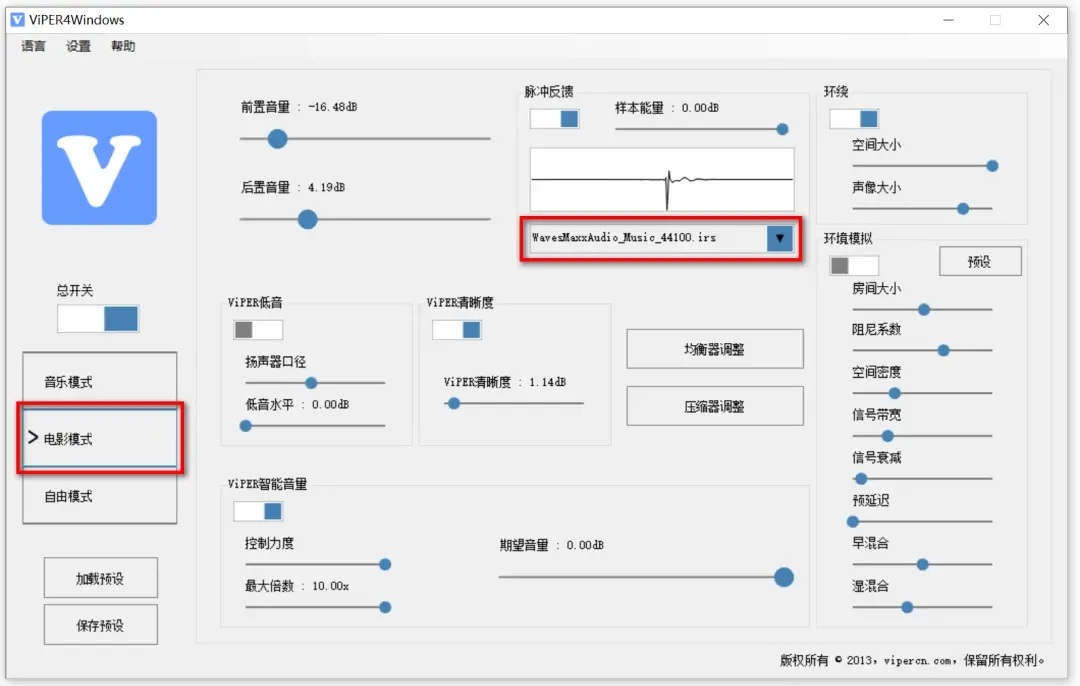Screen dimensions: 1080x686
Task: Click the 控制力度 slider knob
Action: click(x=385, y=565)
